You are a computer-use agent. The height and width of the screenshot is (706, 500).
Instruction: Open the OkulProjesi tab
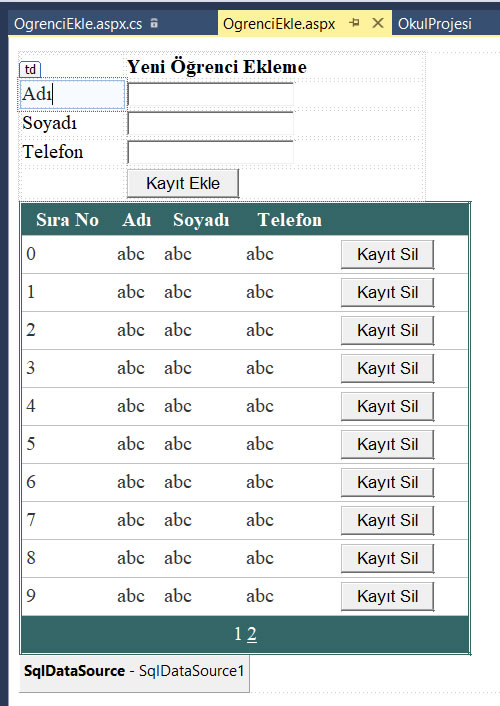click(x=435, y=23)
